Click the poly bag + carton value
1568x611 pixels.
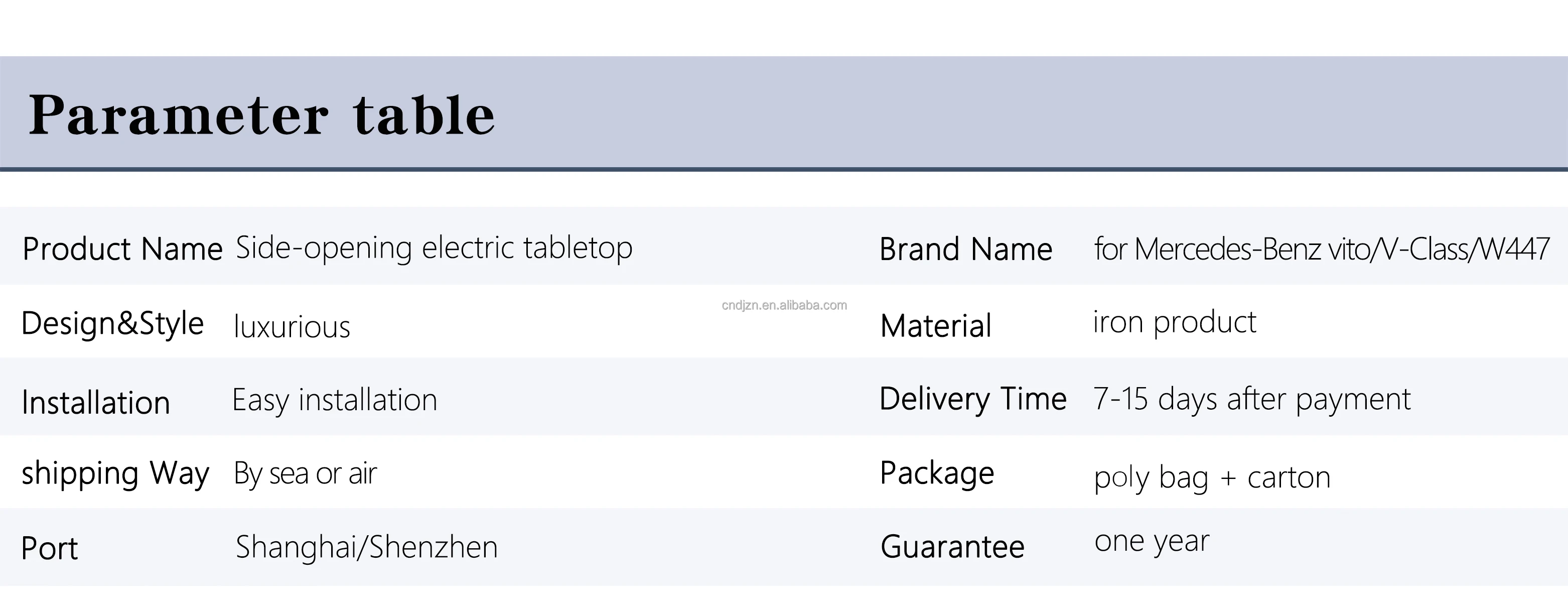coord(1212,477)
